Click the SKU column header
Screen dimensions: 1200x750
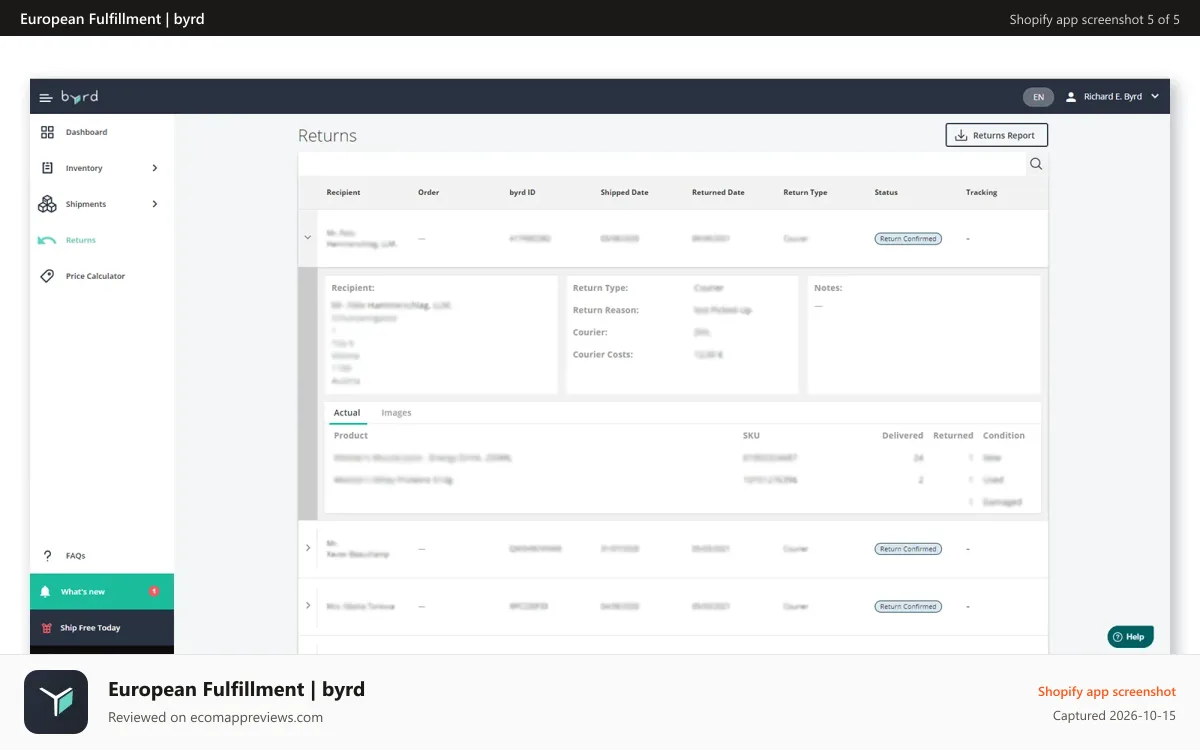[x=751, y=436]
